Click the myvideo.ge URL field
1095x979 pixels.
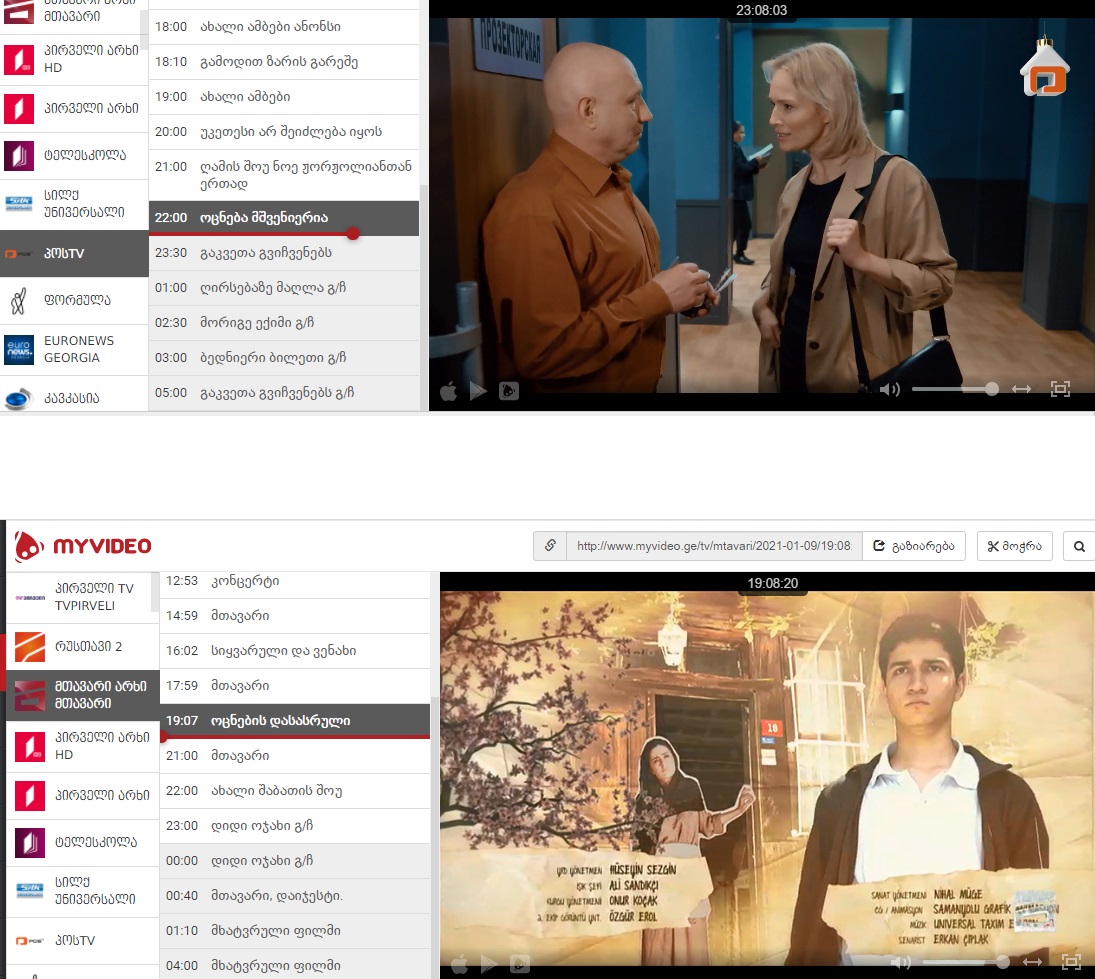coord(714,546)
